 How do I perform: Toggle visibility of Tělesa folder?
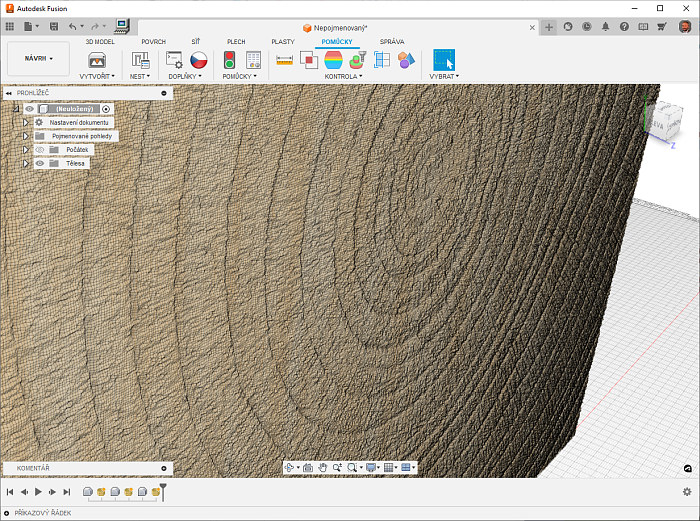tap(40, 163)
